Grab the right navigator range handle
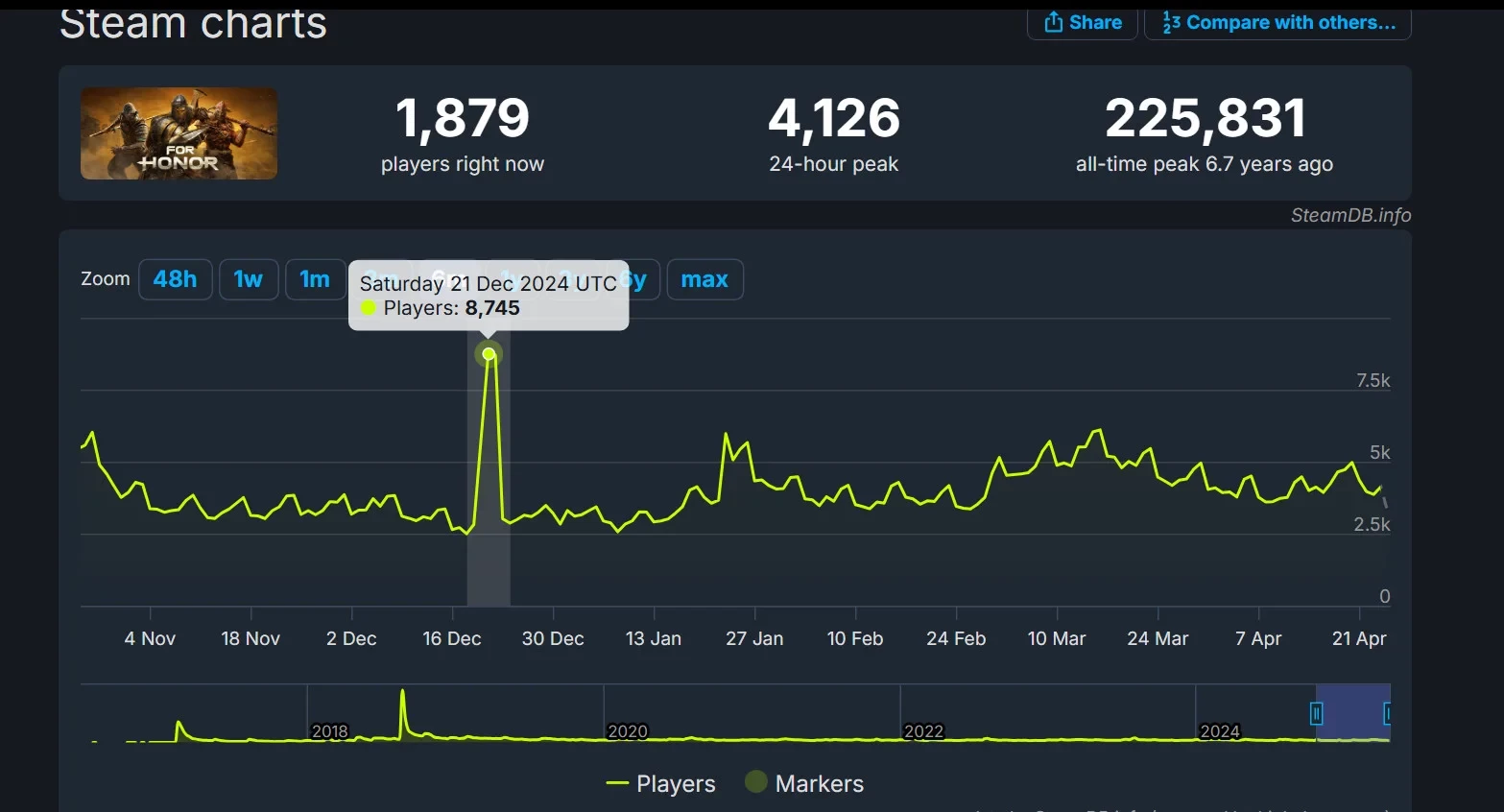 pyautogui.click(x=1387, y=713)
